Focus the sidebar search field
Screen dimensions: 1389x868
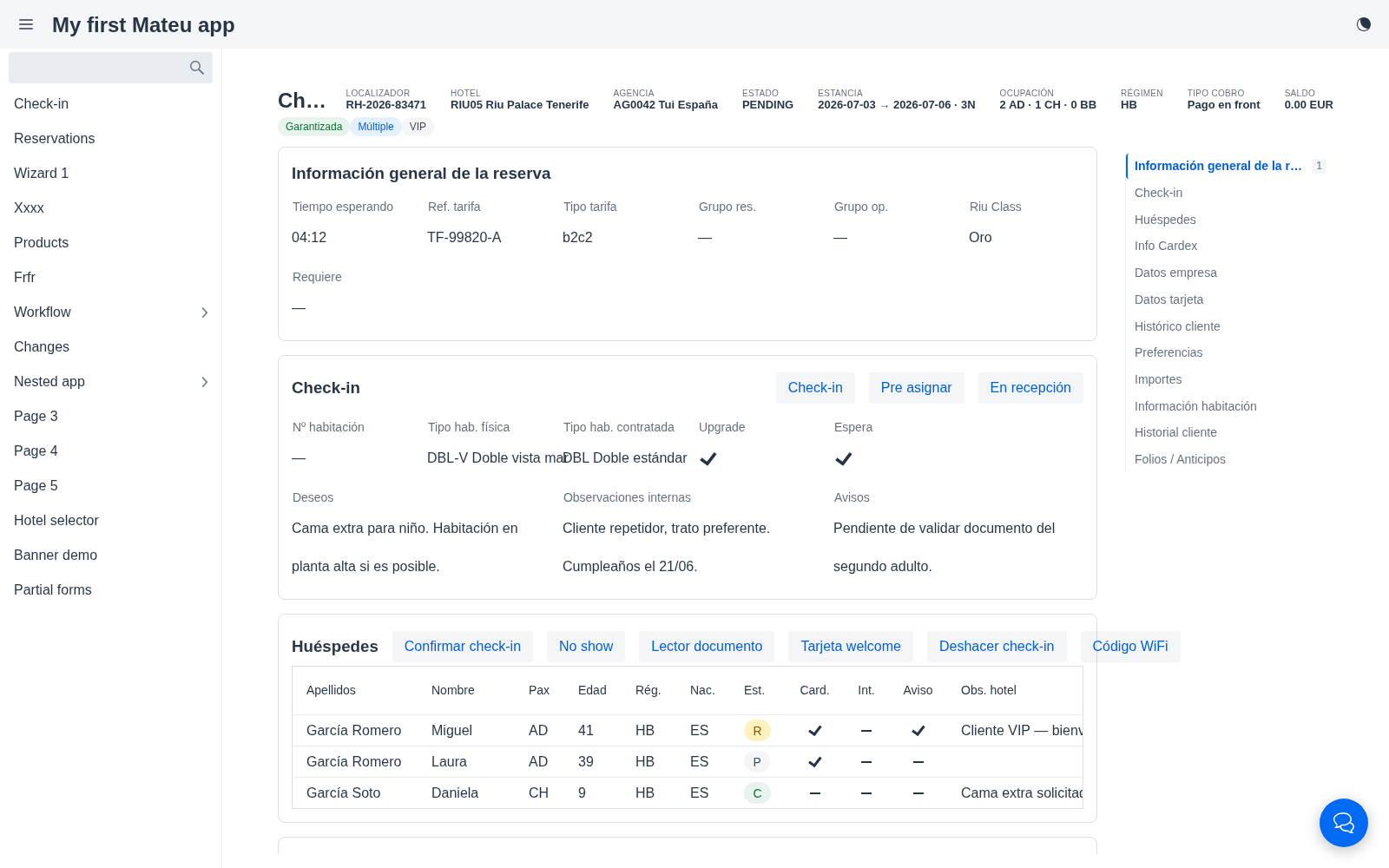110,68
